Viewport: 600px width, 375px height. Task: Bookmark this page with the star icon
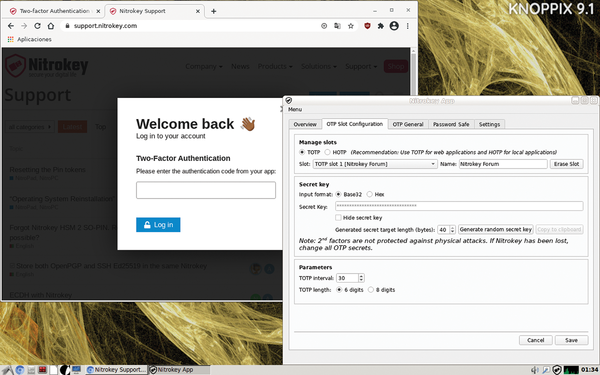351,26
